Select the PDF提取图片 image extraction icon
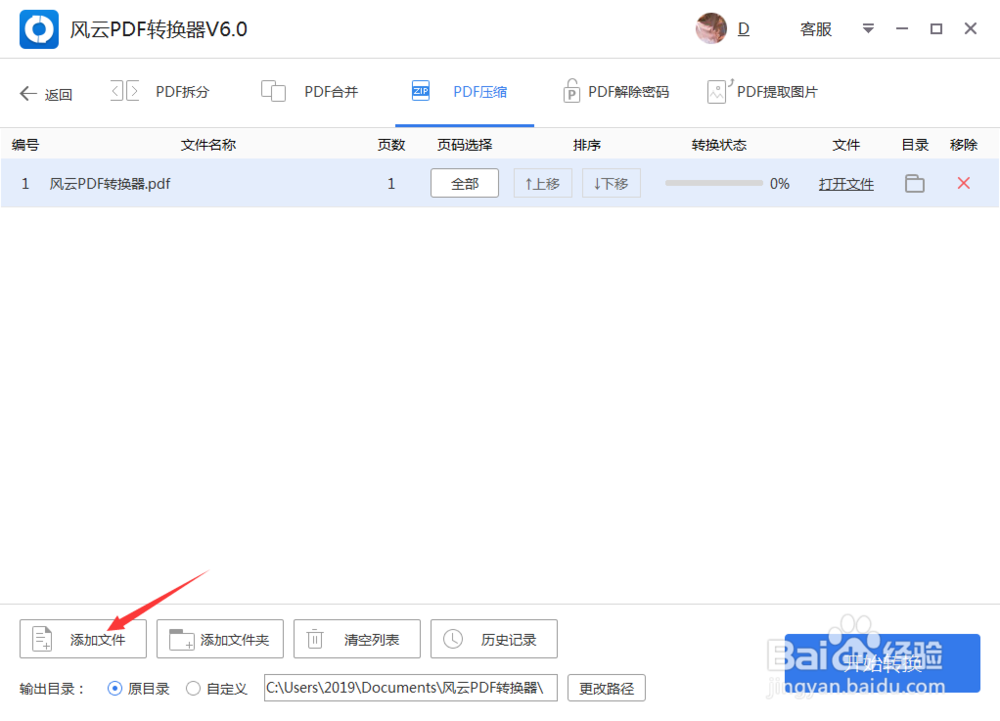This screenshot has width=1000, height=721. pos(717,90)
